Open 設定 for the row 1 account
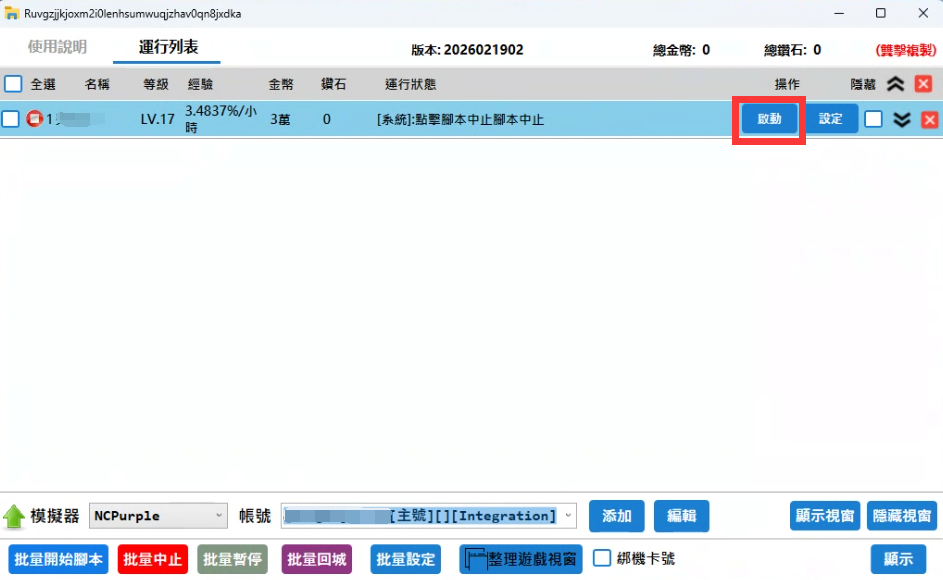 tap(830, 119)
